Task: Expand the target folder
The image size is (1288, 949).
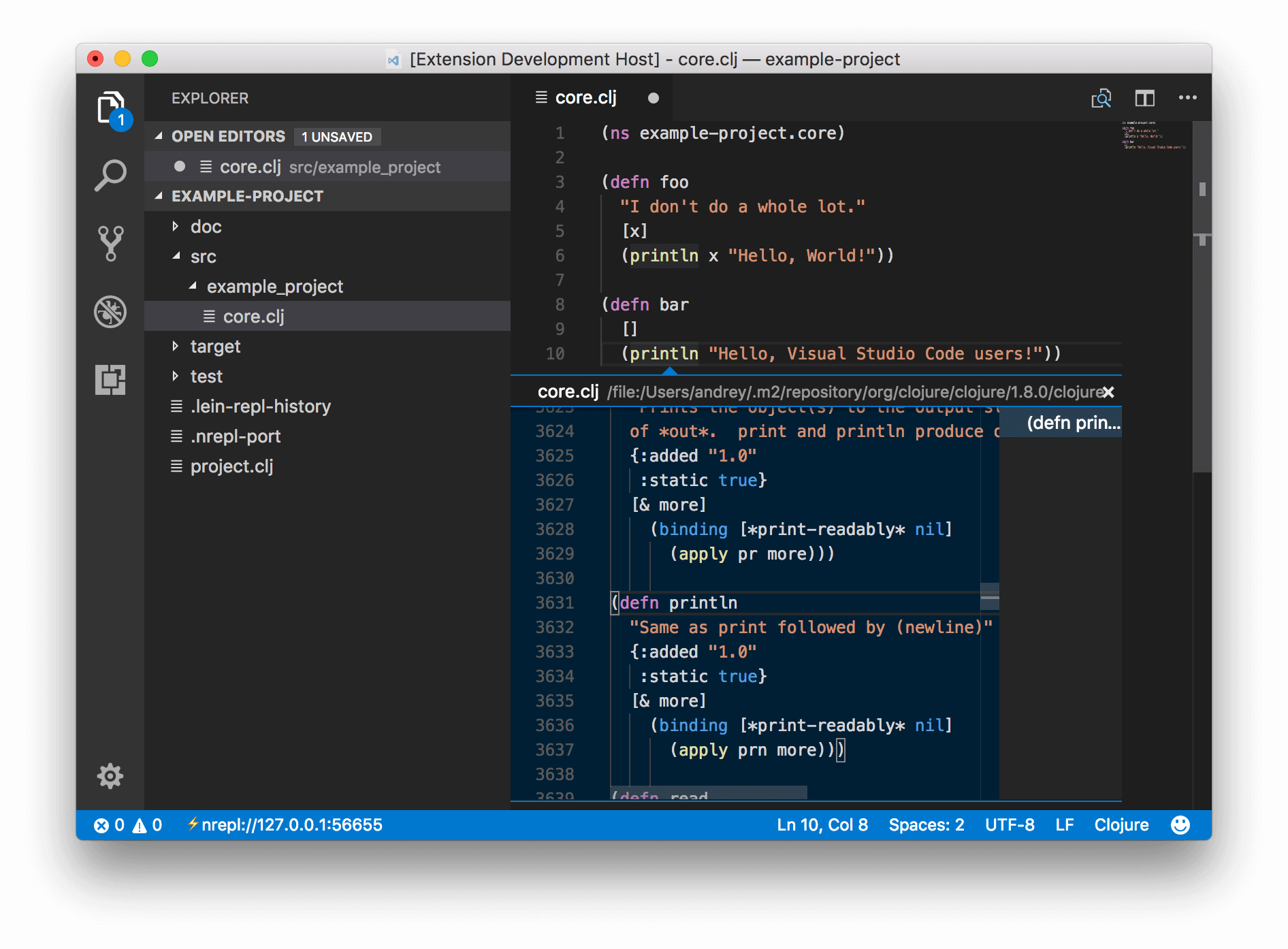Action: pyautogui.click(x=176, y=346)
